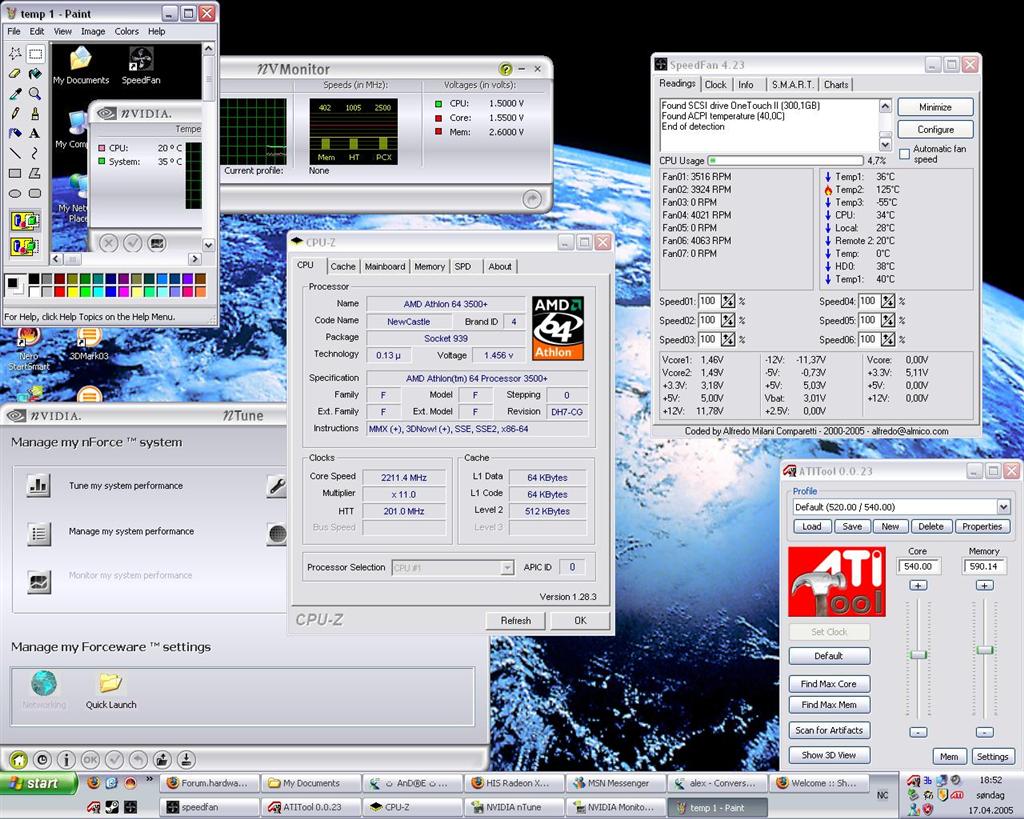Pick the Text tool in Paint
Screen dimensions: 1024x819
tap(35, 133)
